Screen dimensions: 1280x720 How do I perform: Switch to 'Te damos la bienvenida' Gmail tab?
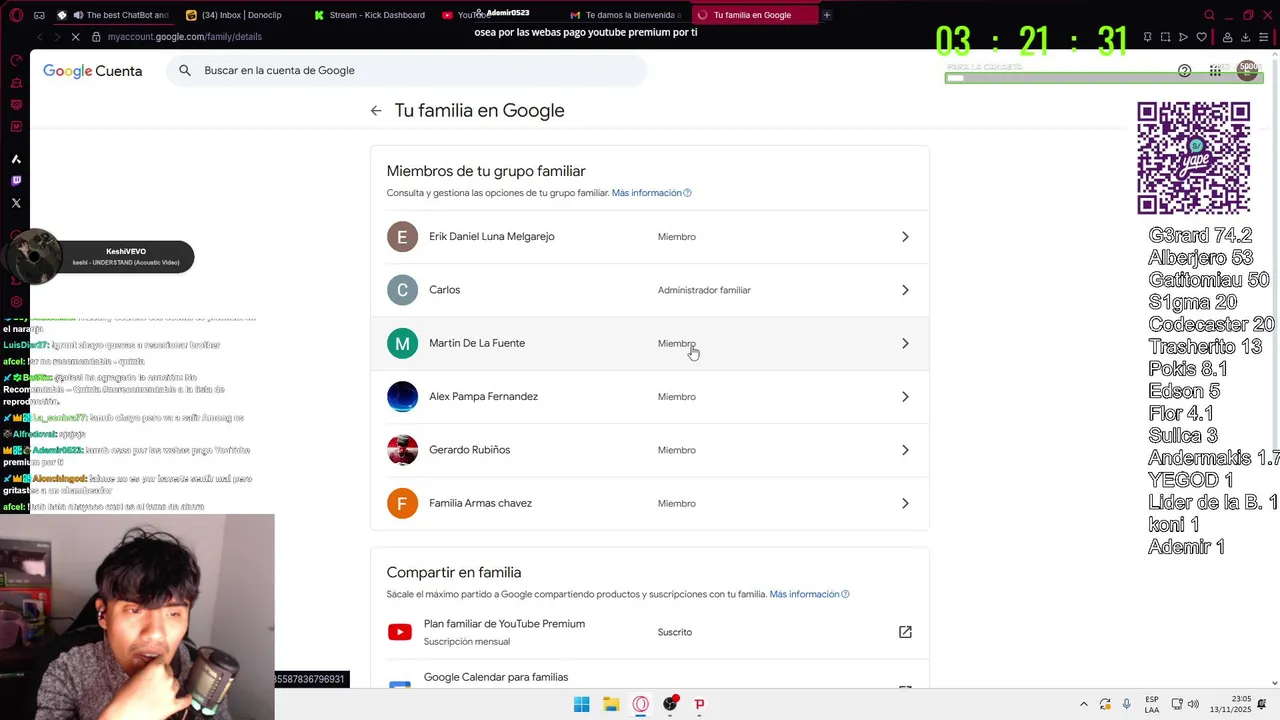point(625,15)
